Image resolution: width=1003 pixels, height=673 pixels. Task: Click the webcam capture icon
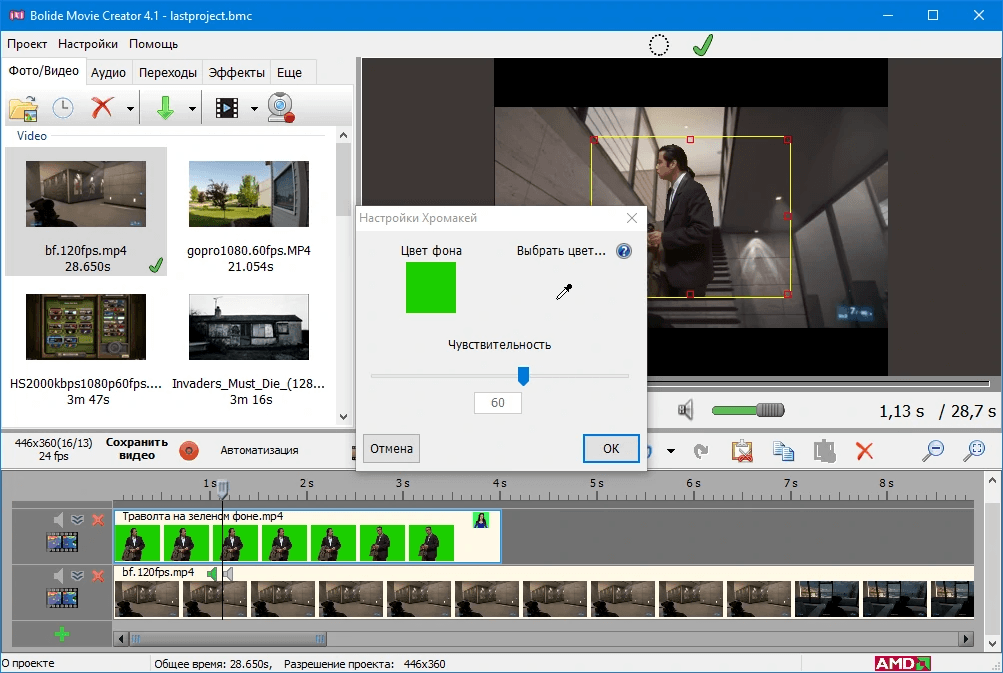[281, 107]
